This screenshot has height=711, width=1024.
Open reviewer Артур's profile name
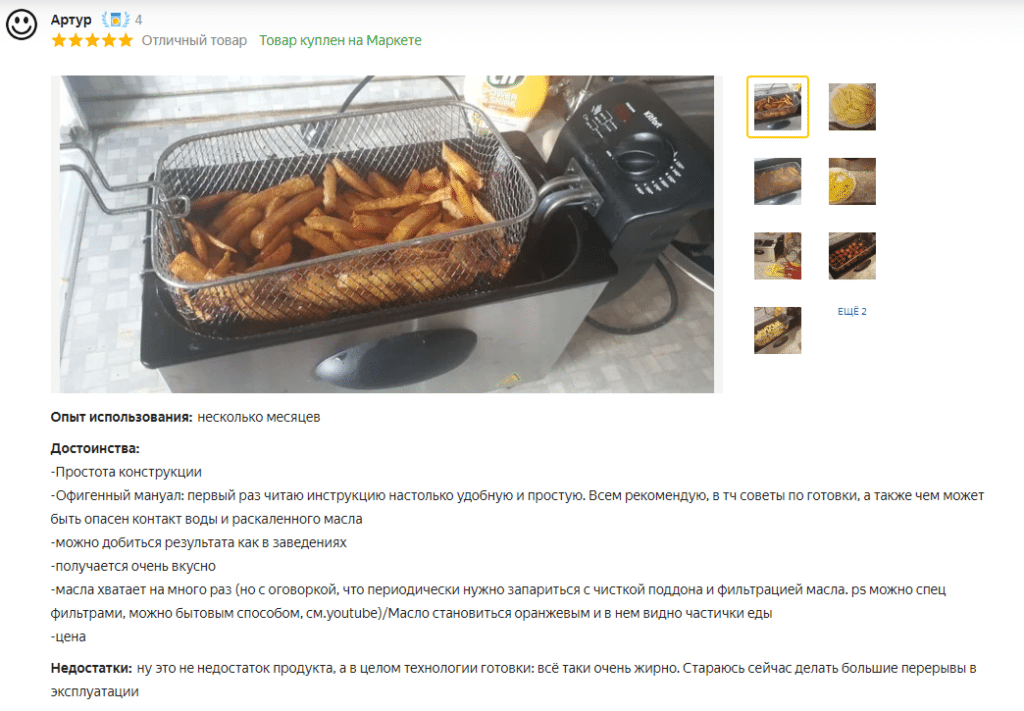pos(71,20)
